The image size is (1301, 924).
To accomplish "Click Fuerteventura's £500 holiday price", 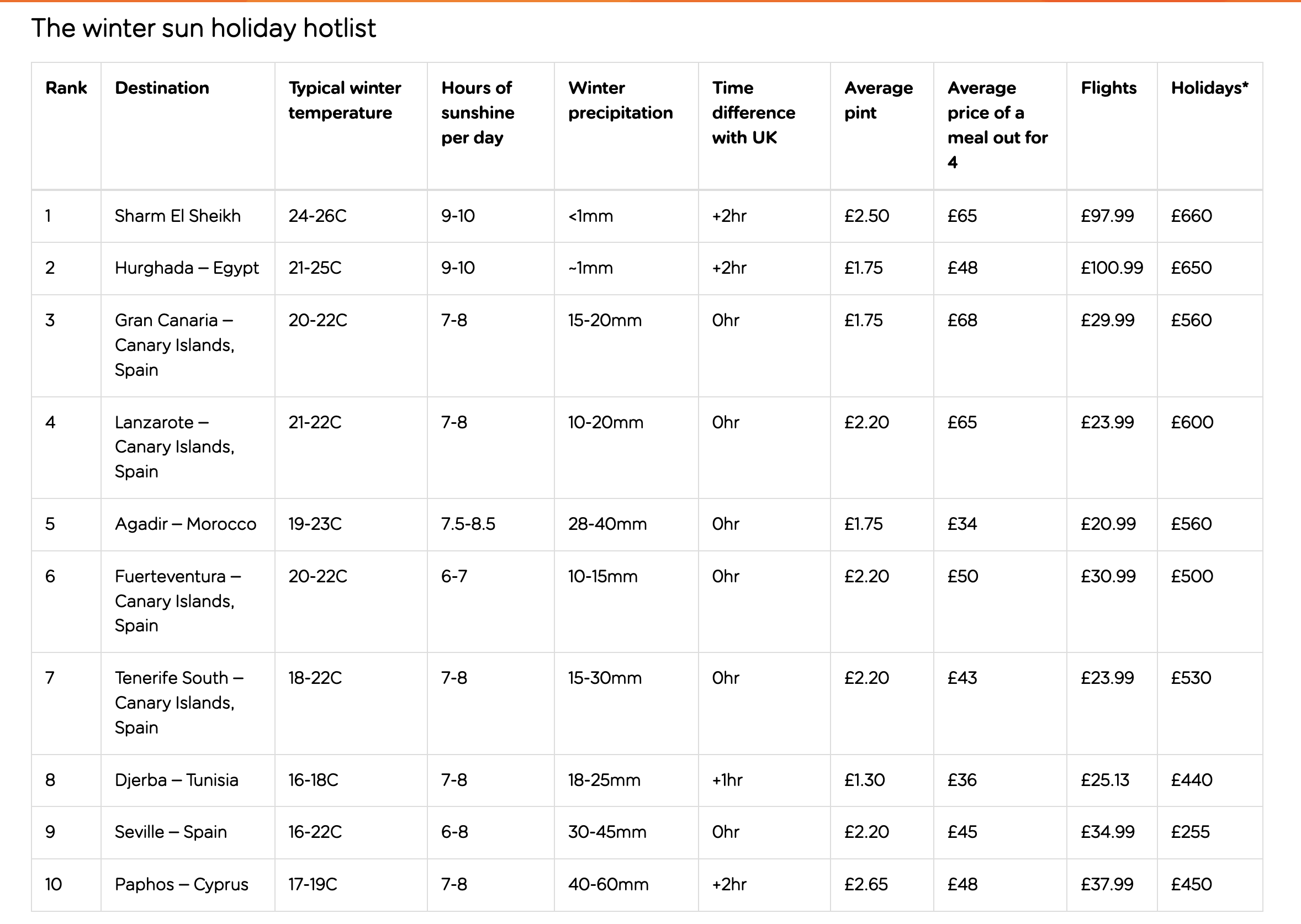I will [1192, 576].
